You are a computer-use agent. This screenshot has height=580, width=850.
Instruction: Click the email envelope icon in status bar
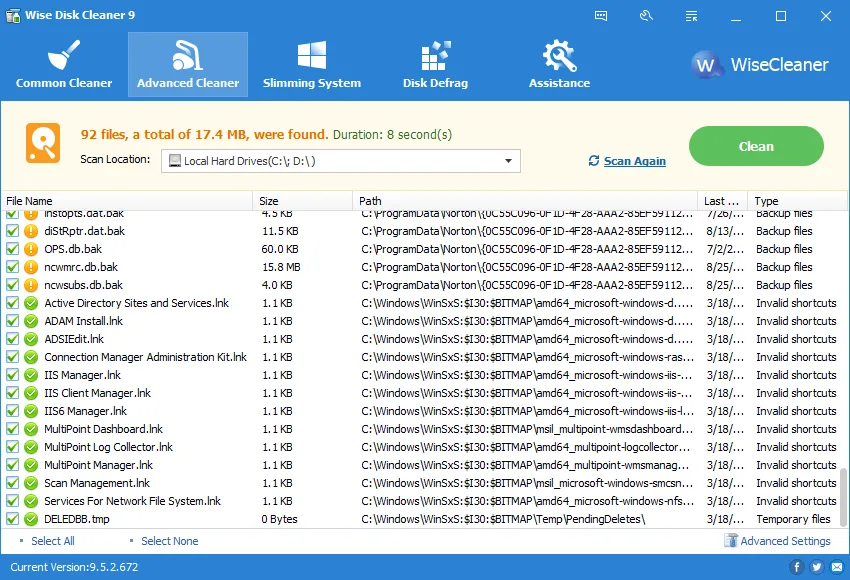pyautogui.click(x=837, y=567)
